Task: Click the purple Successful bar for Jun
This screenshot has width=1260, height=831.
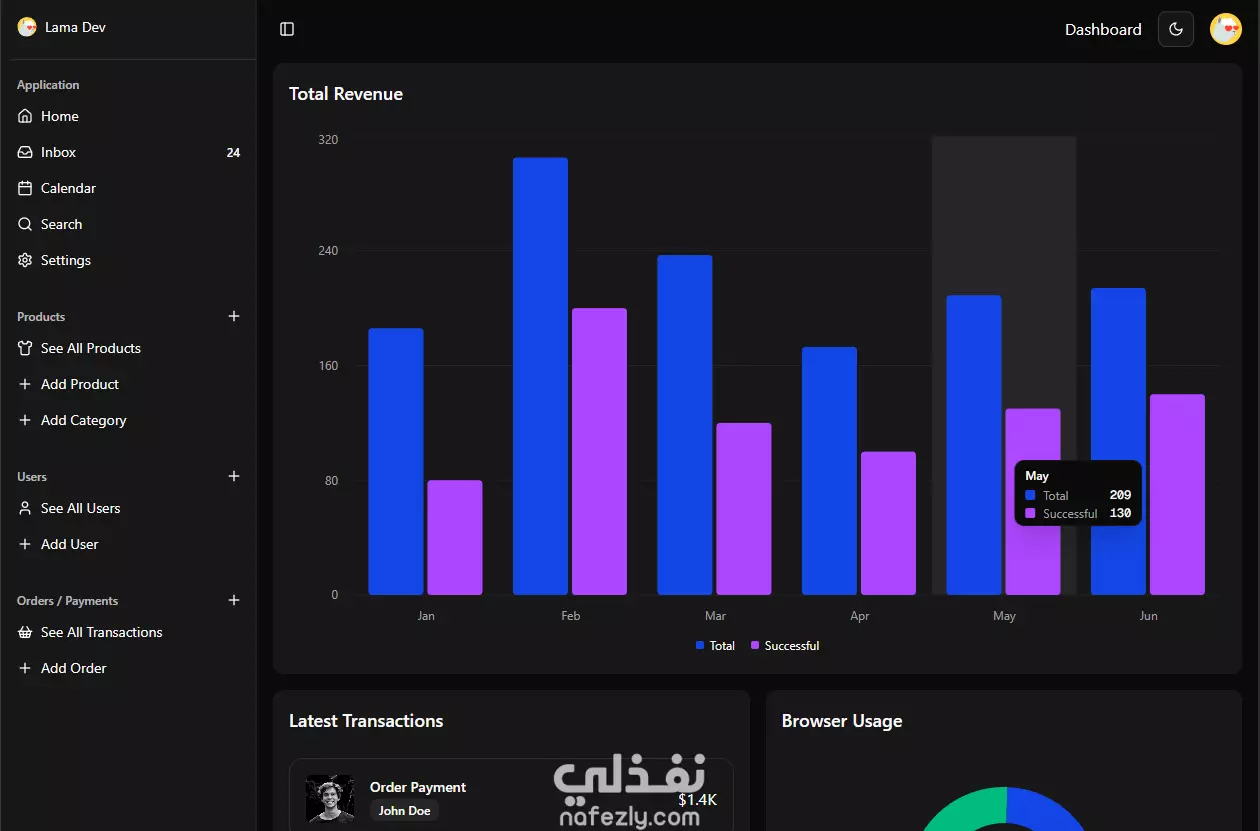Action: coord(1177,494)
